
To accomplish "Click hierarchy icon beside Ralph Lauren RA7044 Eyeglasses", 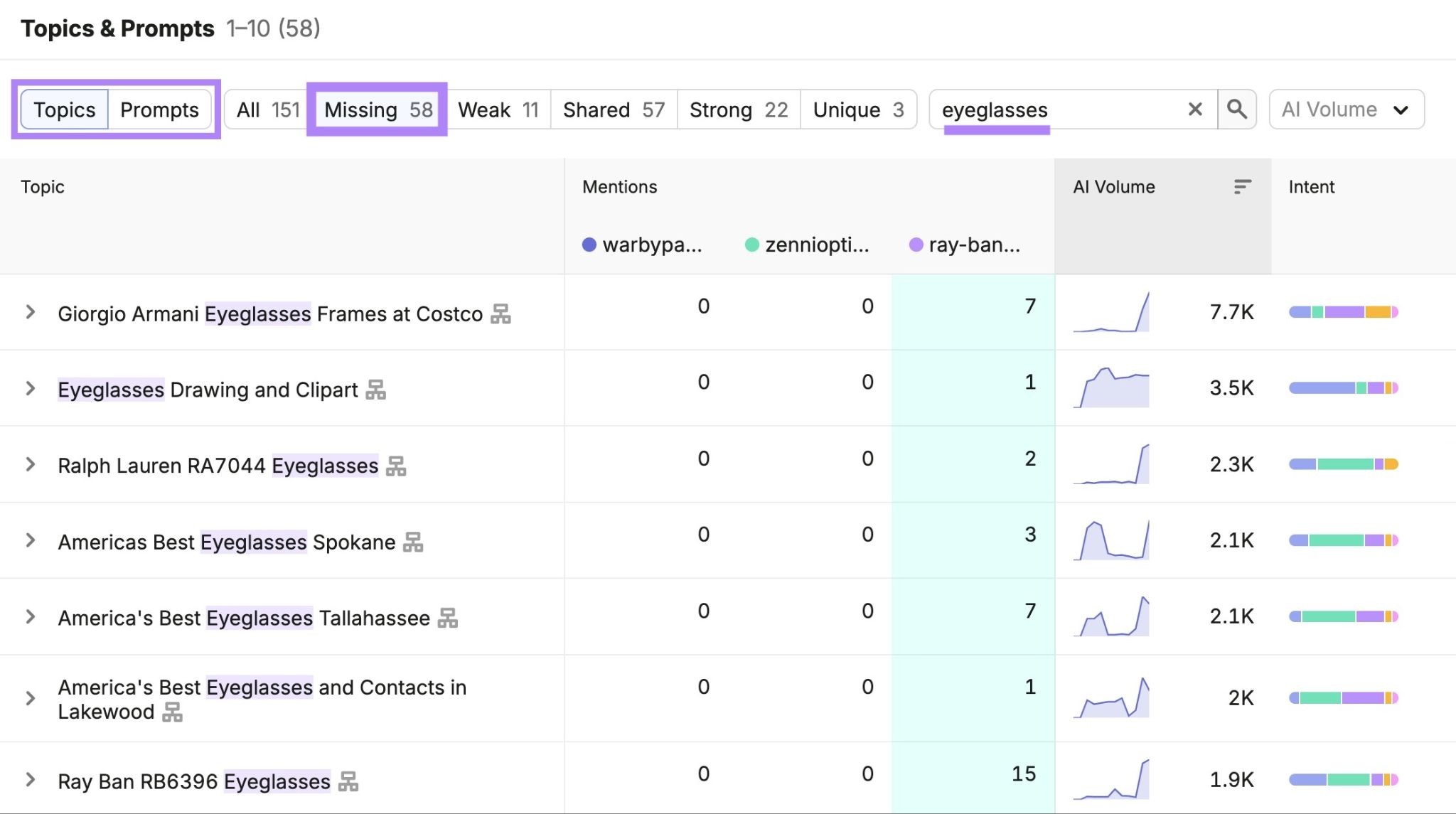I will coord(396,466).
